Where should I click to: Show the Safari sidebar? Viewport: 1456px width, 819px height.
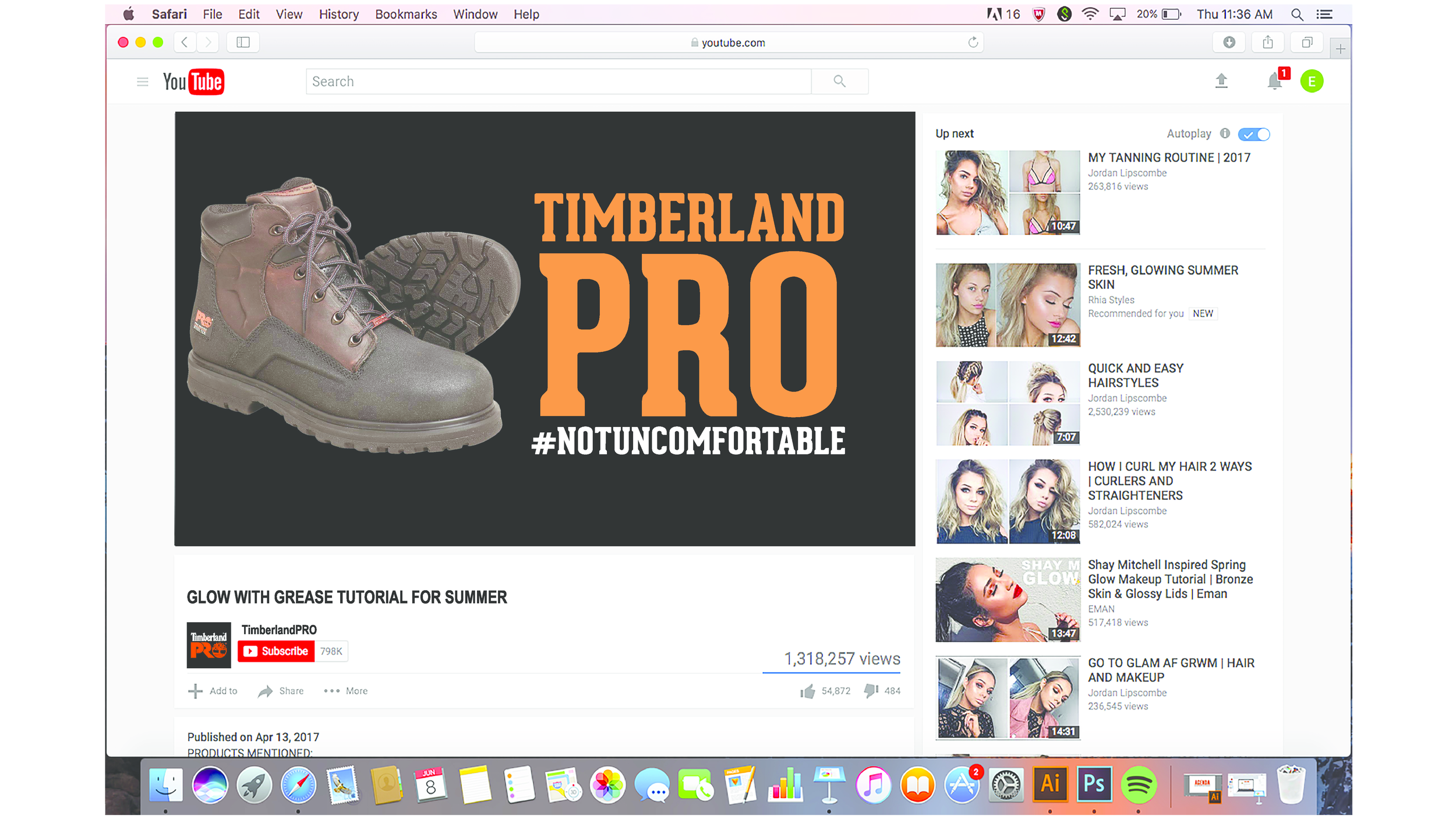point(243,42)
